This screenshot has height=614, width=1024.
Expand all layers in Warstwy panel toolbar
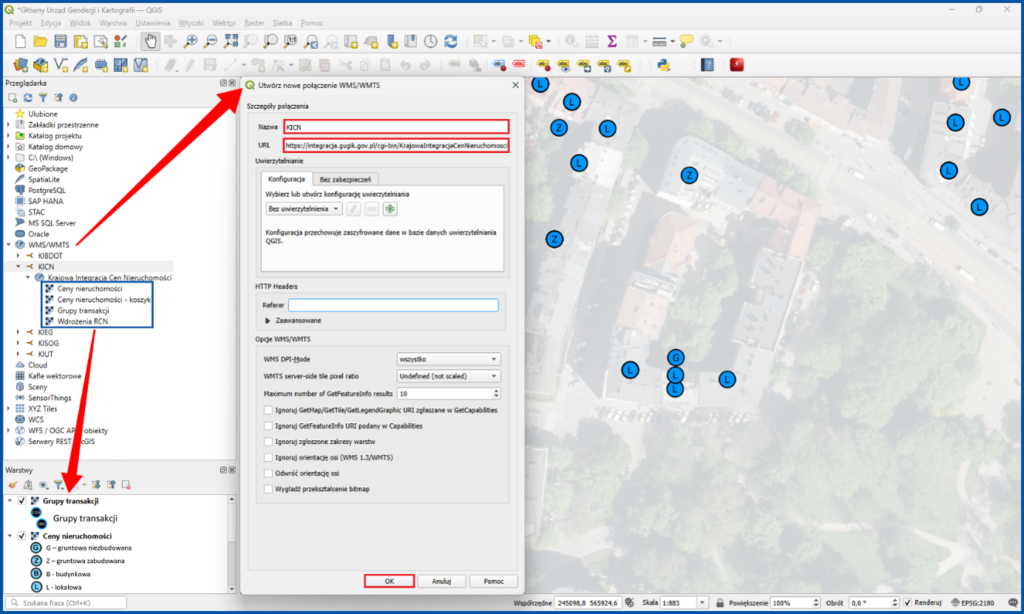pyautogui.click(x=96, y=485)
